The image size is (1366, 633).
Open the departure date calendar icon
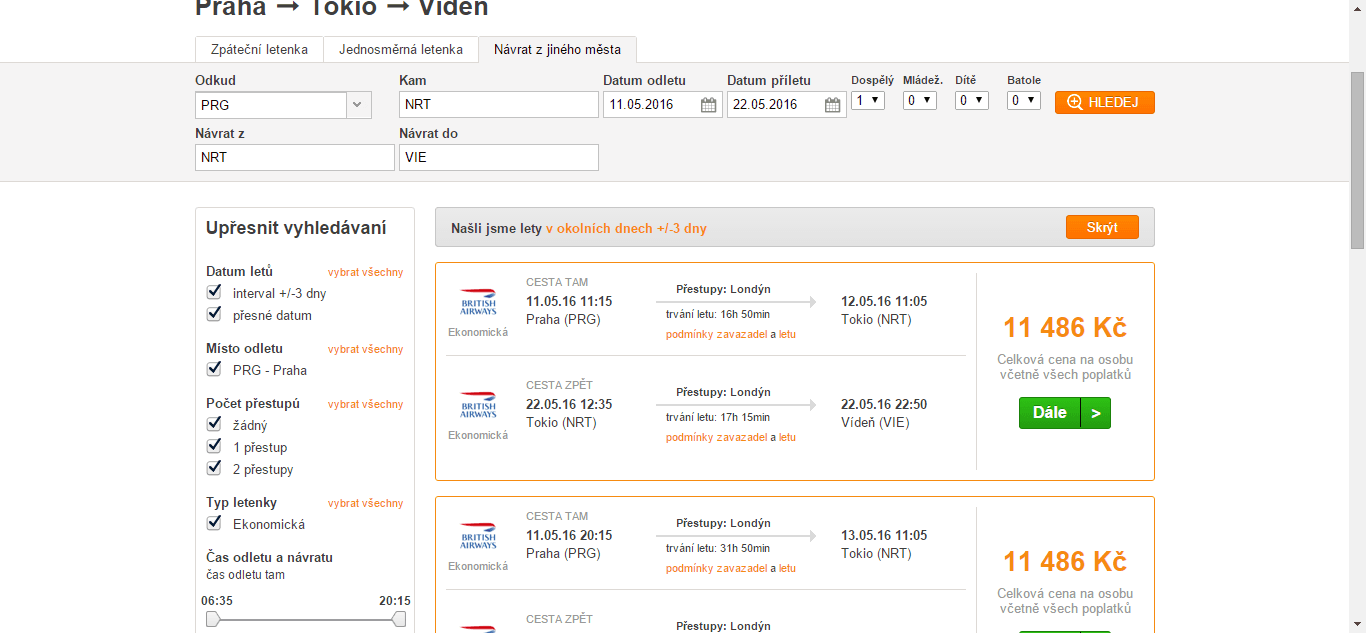[709, 105]
